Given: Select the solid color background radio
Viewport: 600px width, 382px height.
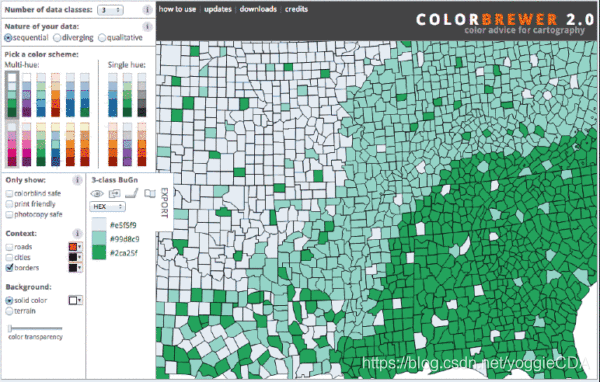Looking at the screenshot, I should (x=9, y=300).
